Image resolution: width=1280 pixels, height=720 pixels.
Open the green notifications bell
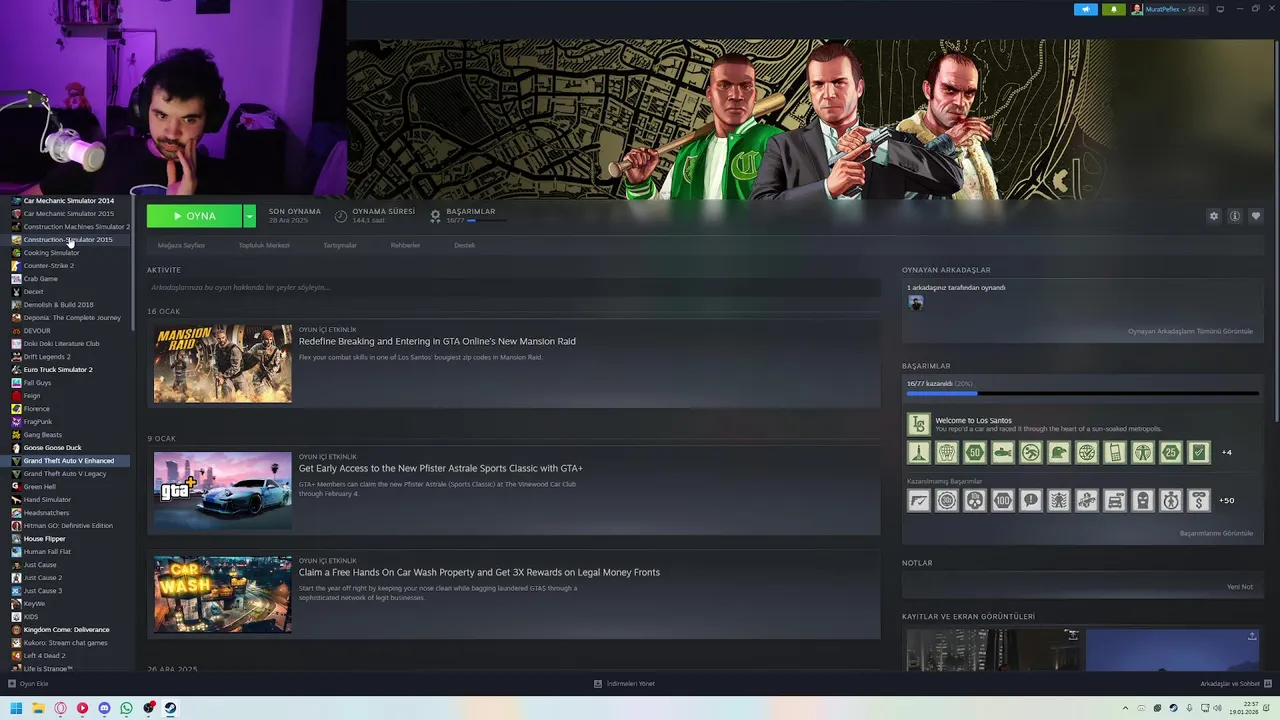[1113, 9]
